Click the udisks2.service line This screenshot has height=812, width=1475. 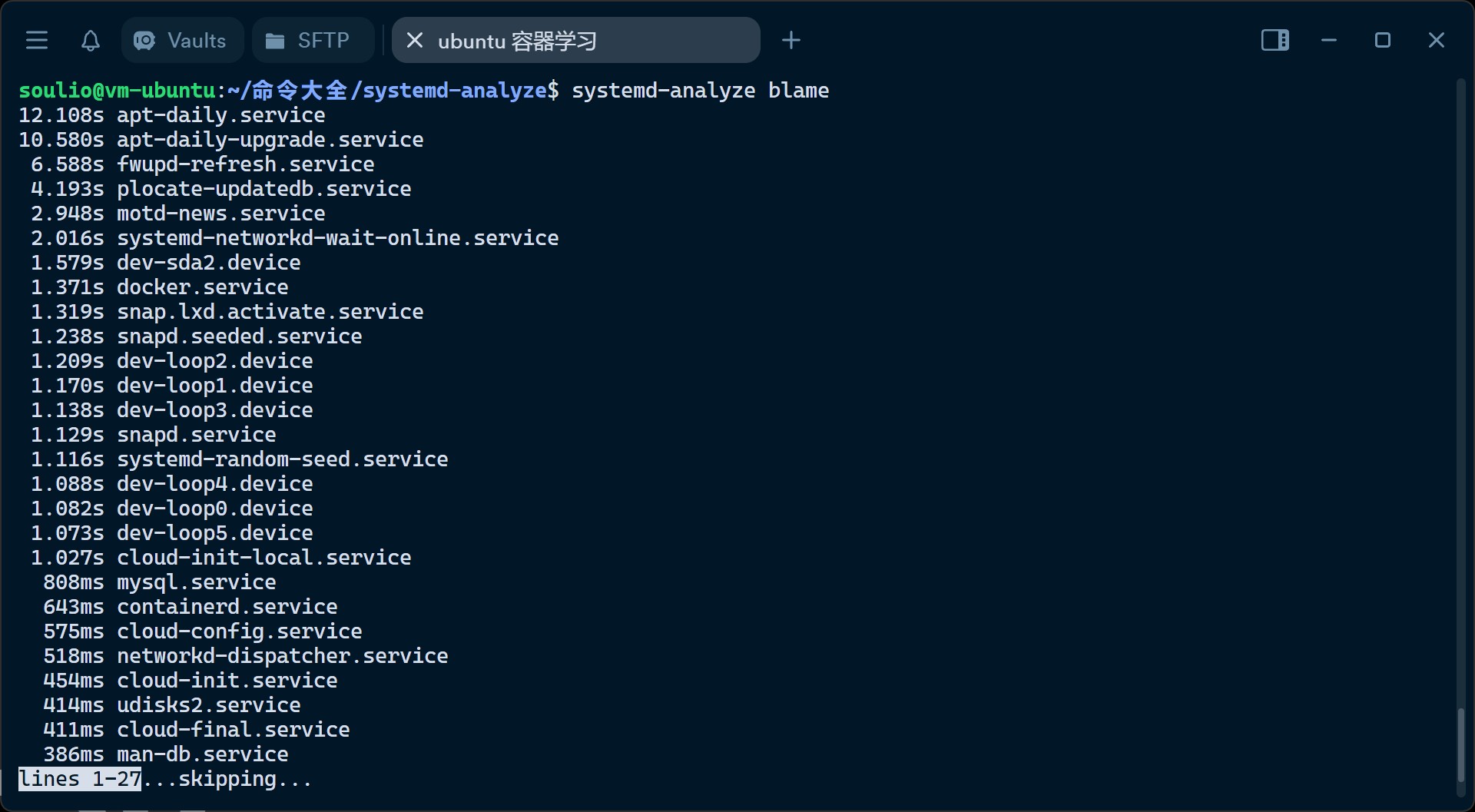172,705
